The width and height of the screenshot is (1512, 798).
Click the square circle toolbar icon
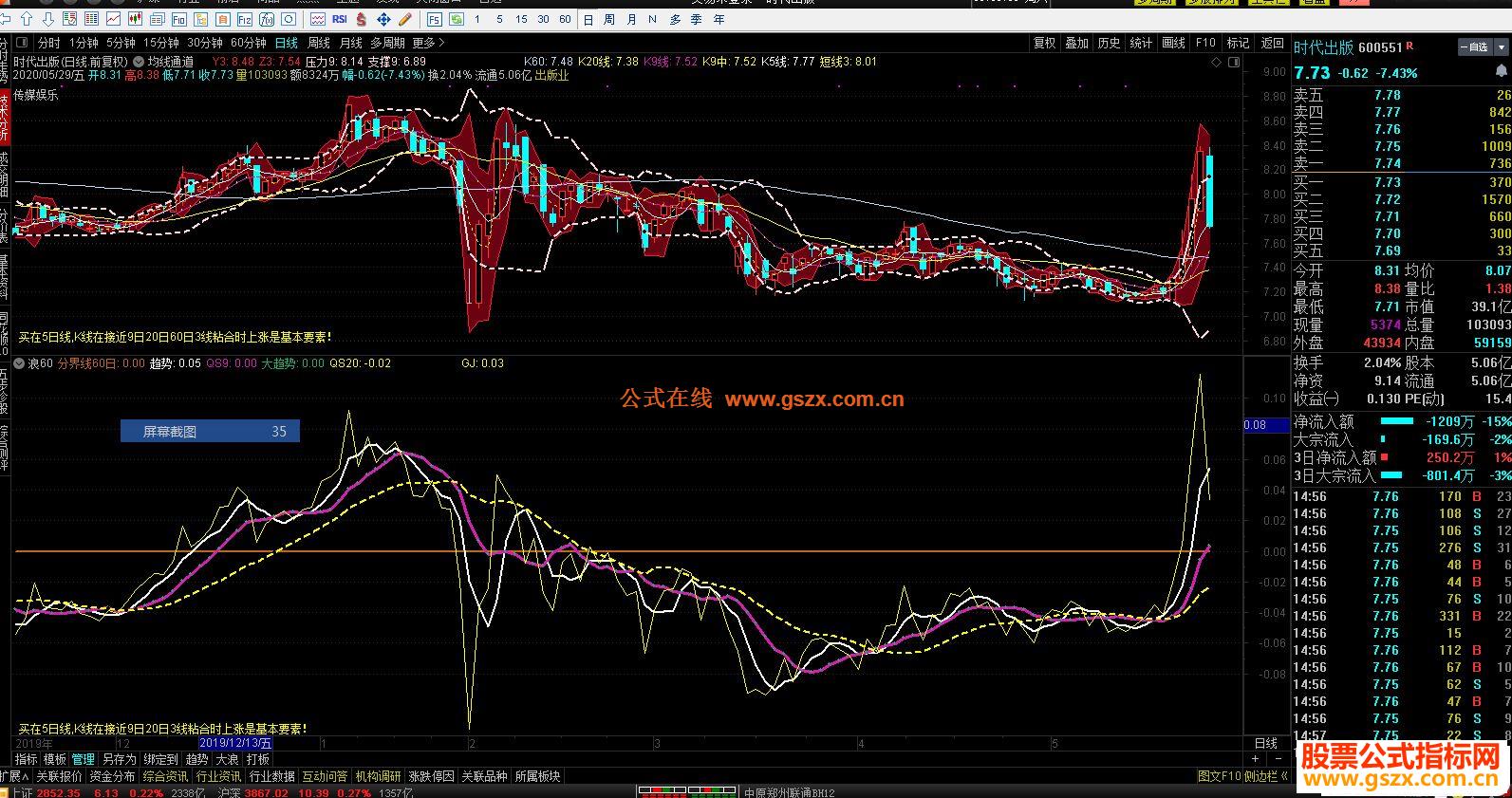point(288,19)
